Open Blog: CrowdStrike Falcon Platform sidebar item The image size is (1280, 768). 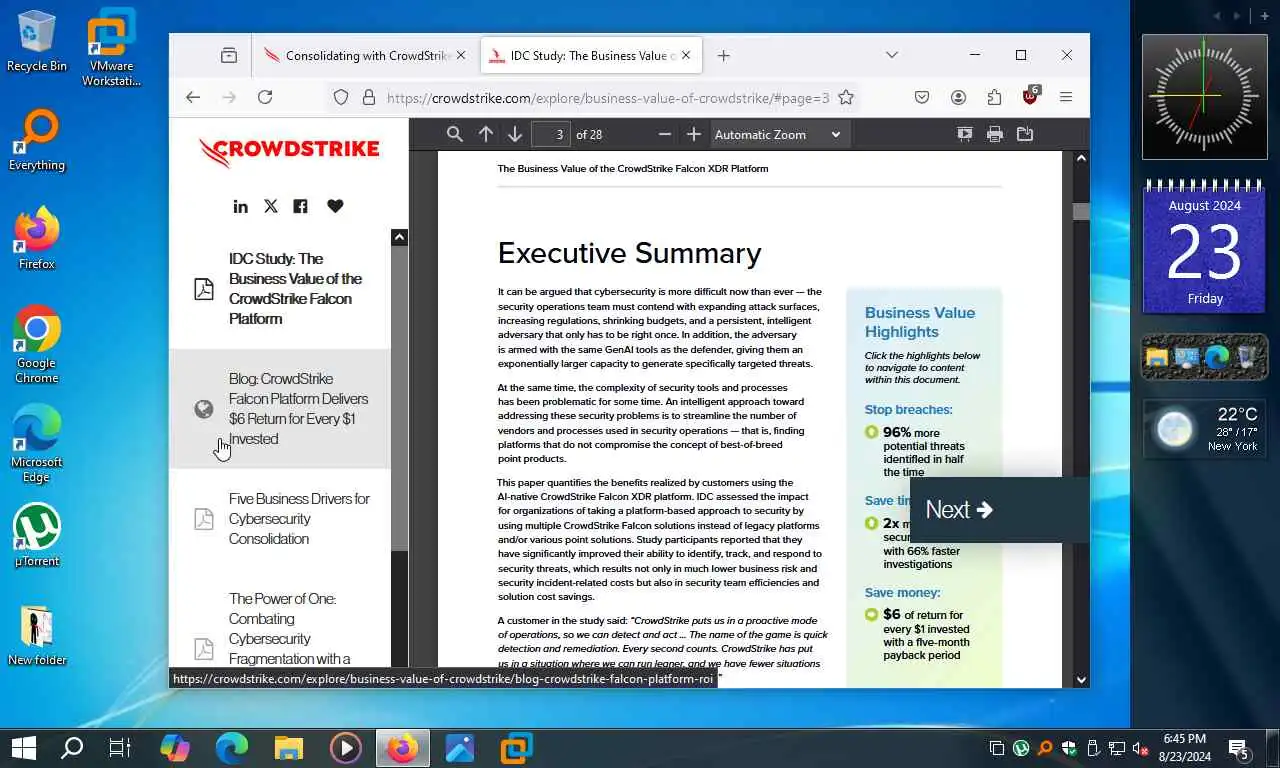pyautogui.click(x=280, y=409)
